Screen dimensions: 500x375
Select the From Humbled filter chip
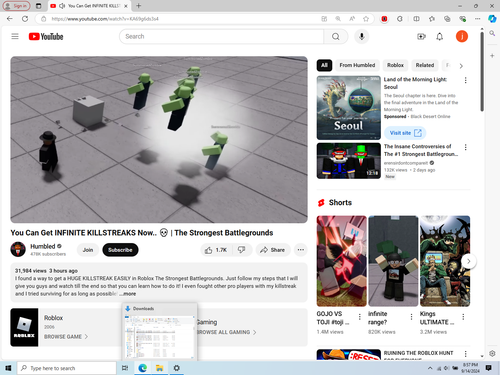[x=357, y=65]
